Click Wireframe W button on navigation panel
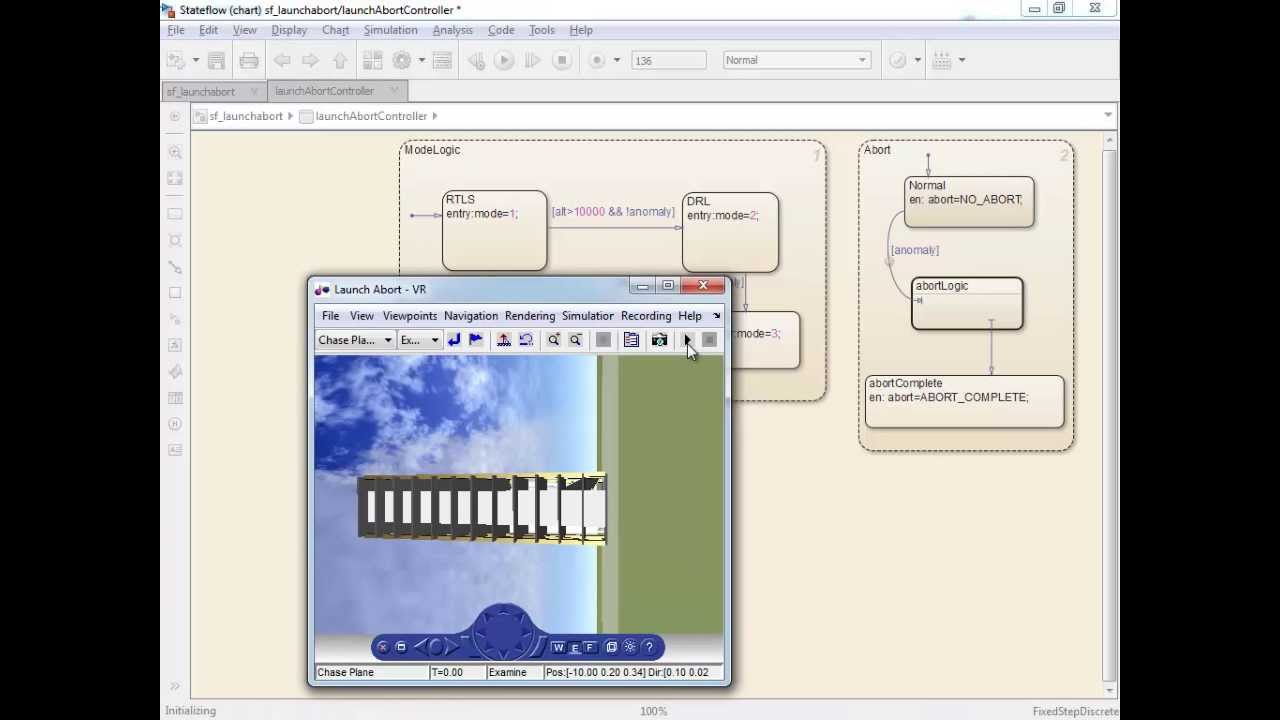Viewport: 1280px width, 720px height. point(558,647)
